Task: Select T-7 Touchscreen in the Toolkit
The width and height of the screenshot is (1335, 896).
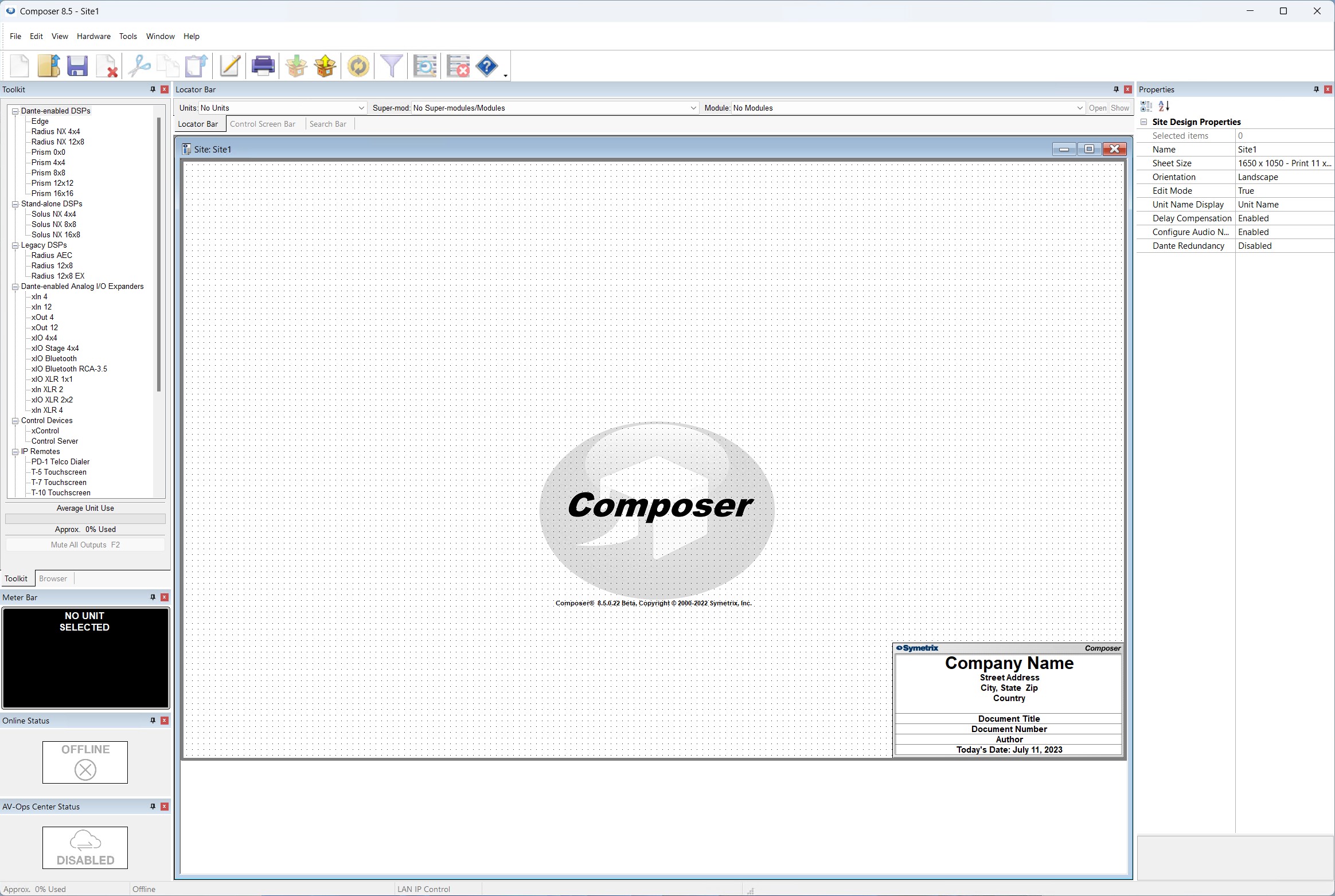Action: click(59, 482)
